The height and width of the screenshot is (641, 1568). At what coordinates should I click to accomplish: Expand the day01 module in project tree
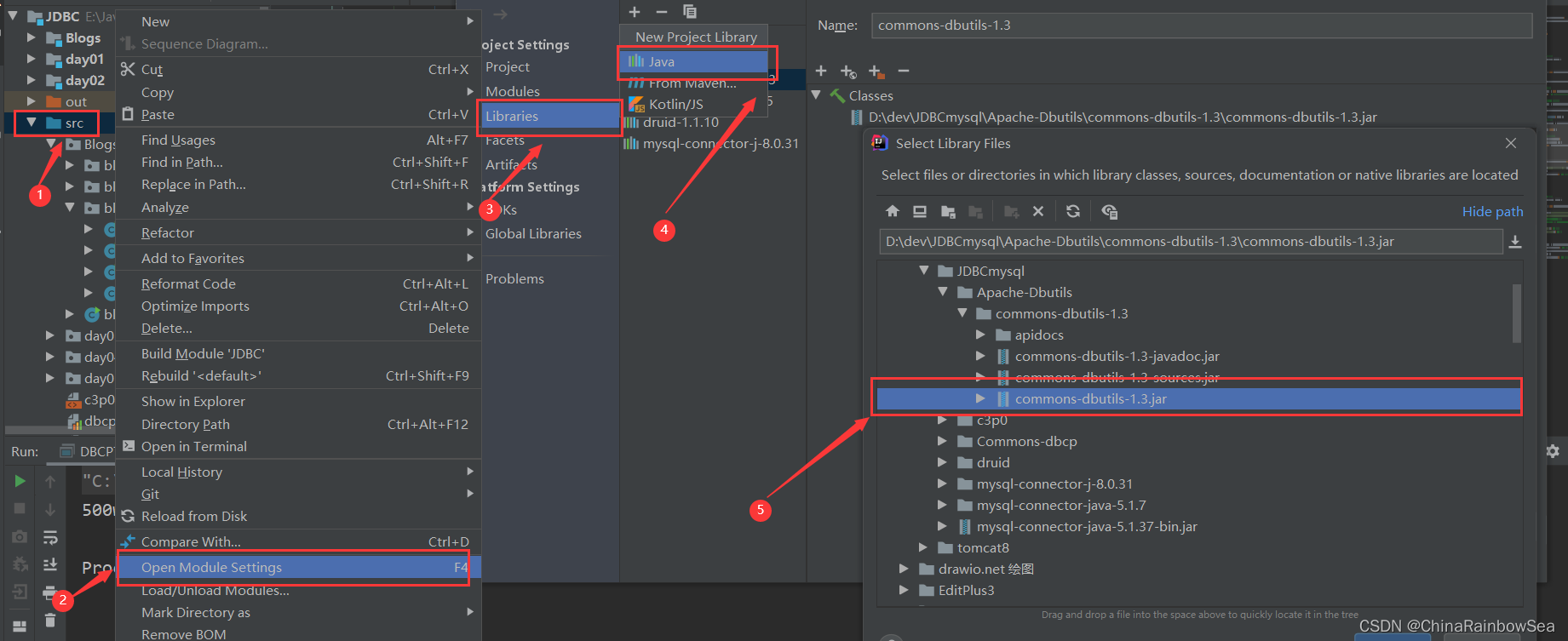(32, 59)
